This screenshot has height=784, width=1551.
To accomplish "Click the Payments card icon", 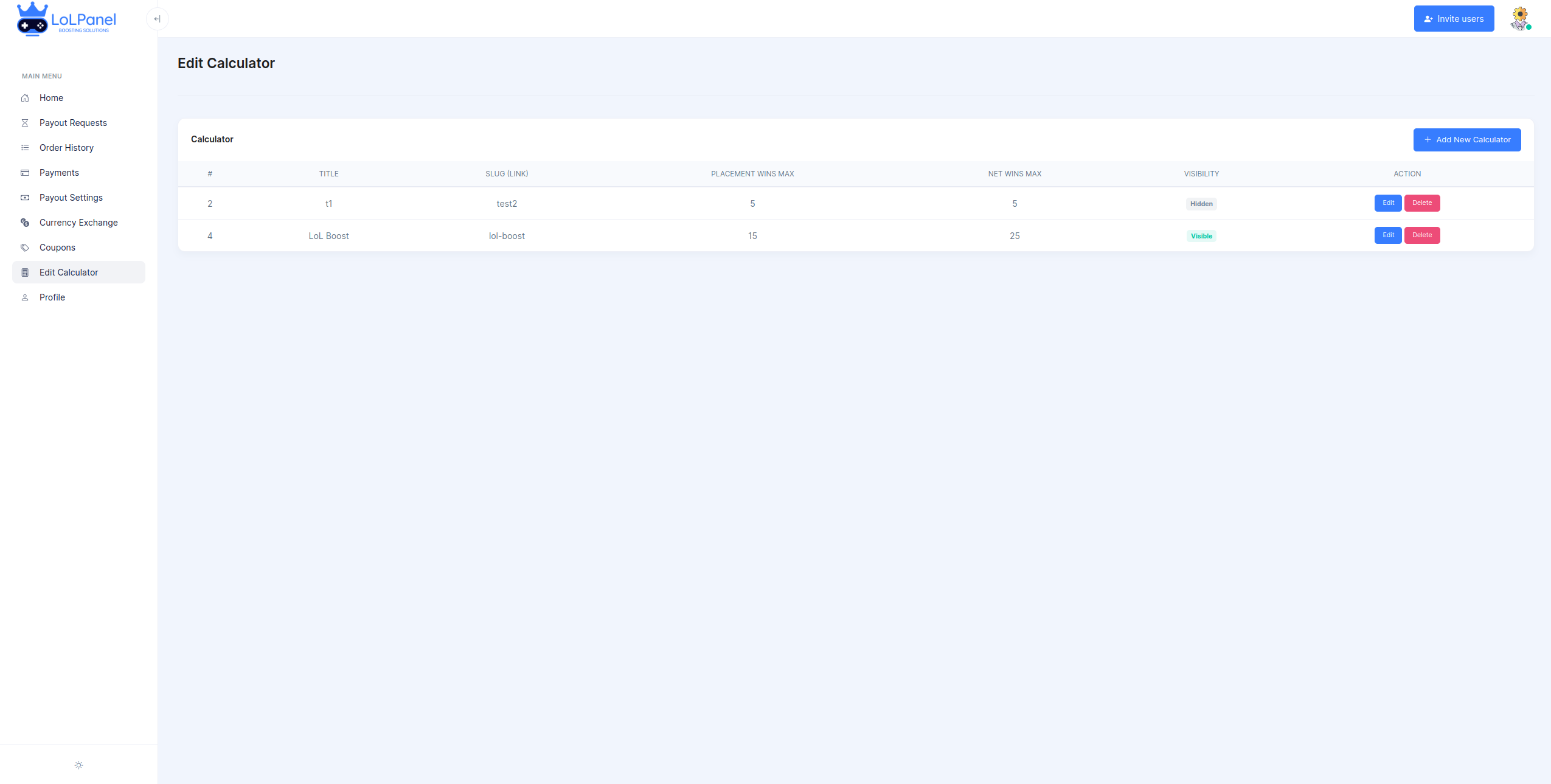I will pos(25,173).
